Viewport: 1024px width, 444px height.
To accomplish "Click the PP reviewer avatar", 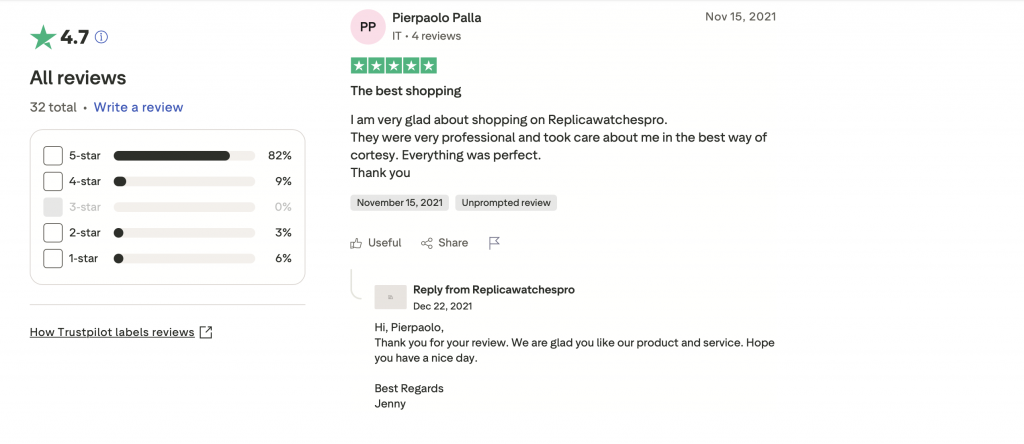I will [368, 27].
